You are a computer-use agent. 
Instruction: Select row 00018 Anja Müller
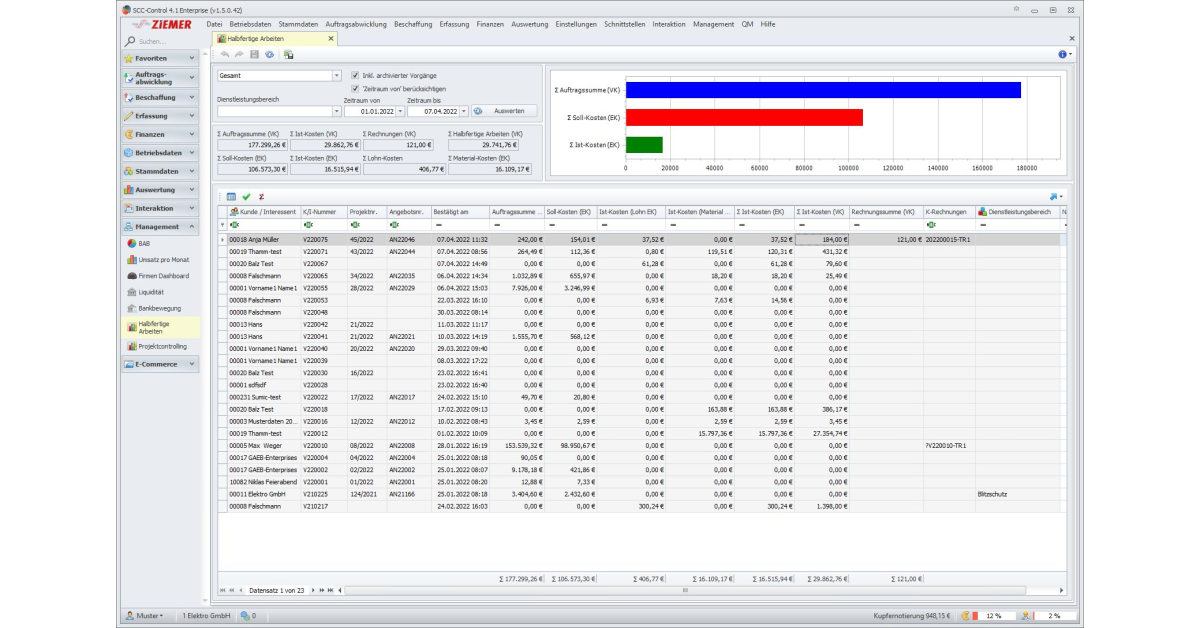pyautogui.click(x=642, y=240)
